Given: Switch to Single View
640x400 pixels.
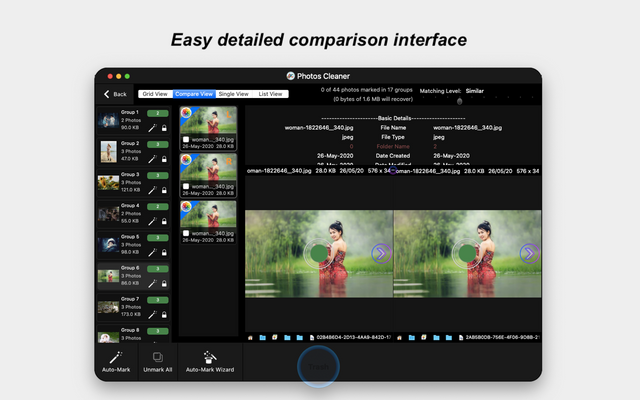Looking at the screenshot, I should point(233,94).
